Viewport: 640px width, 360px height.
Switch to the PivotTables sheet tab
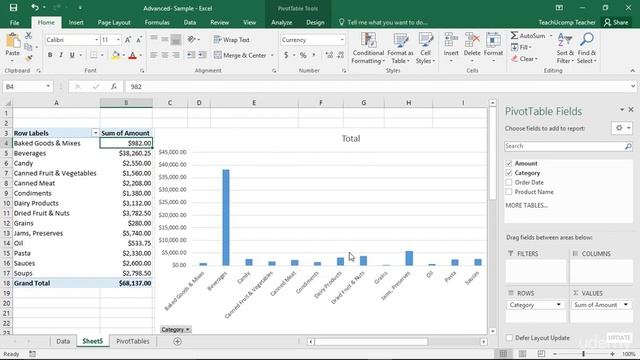pyautogui.click(x=133, y=341)
